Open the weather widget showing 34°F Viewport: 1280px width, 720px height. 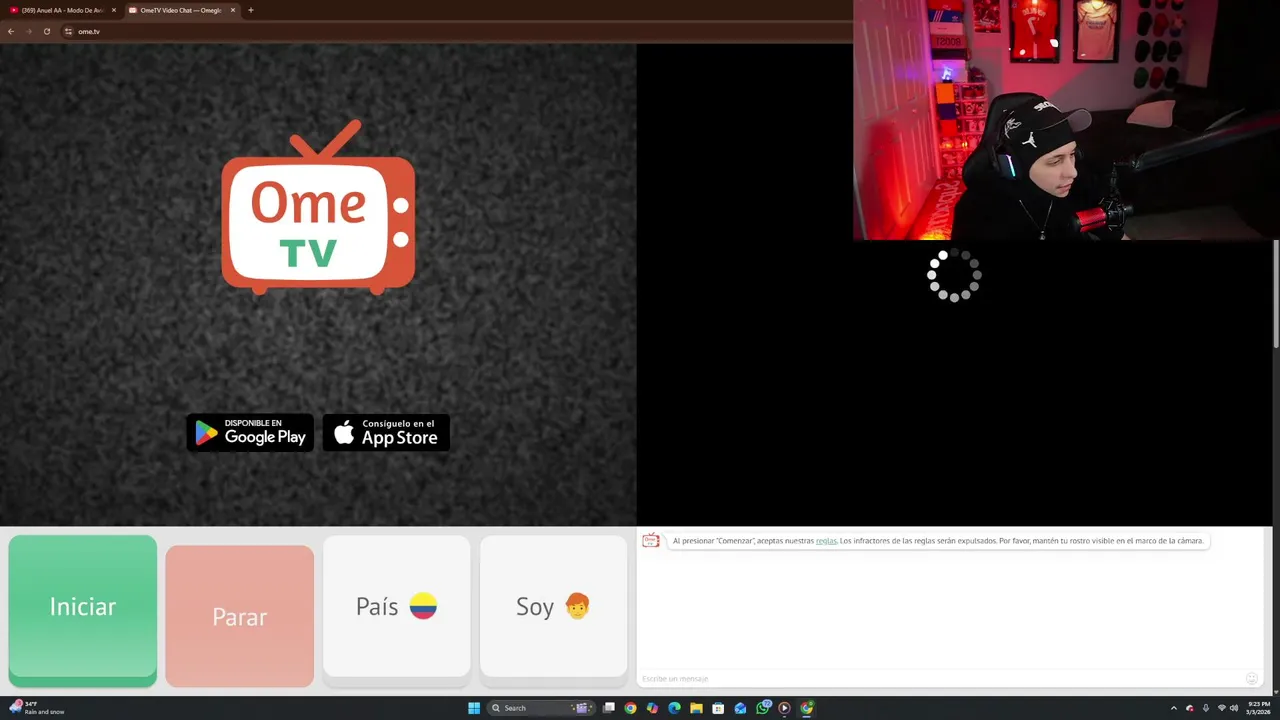tap(37, 708)
